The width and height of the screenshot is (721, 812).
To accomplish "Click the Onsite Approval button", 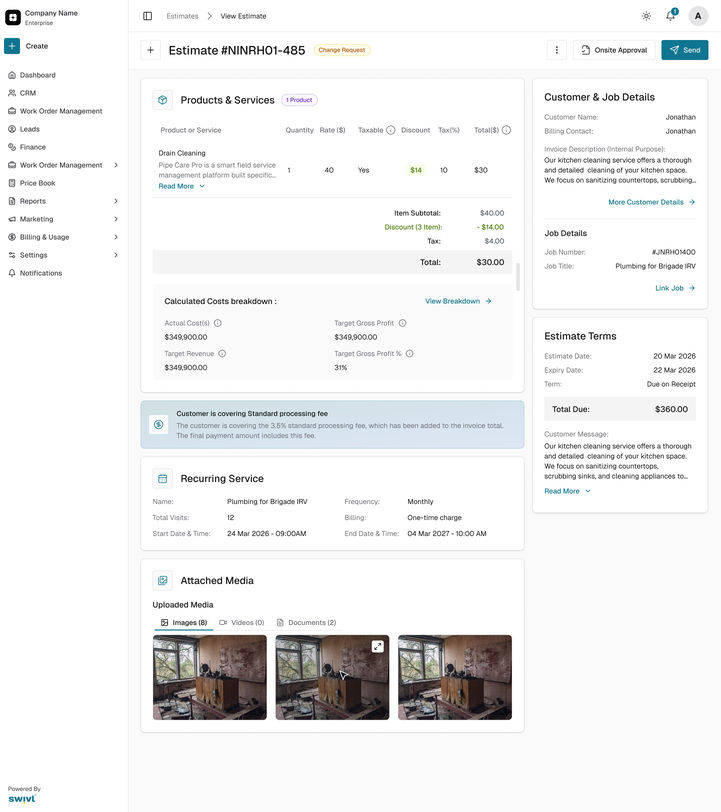I will pos(614,50).
